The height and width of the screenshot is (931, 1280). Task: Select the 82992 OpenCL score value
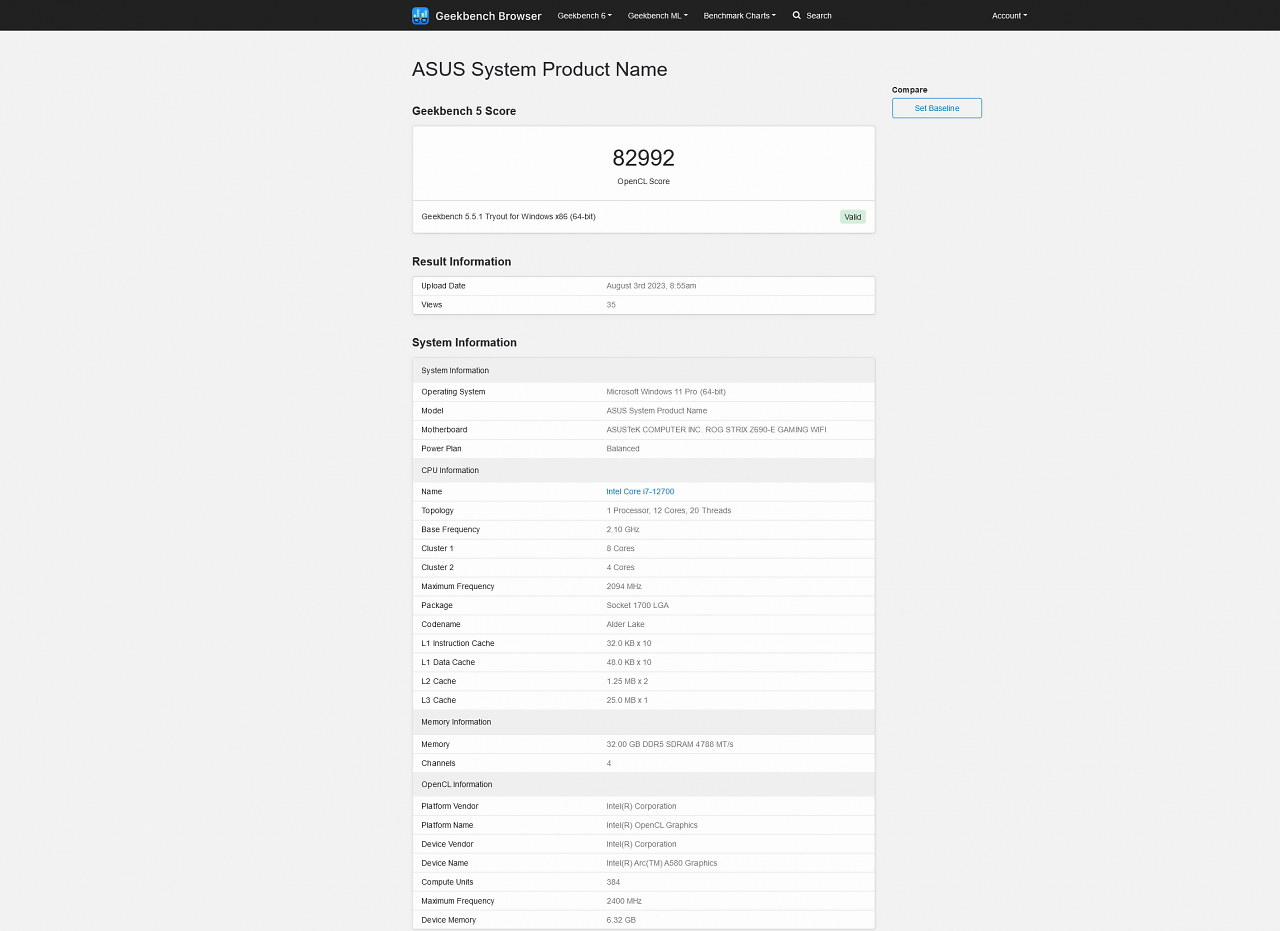(x=643, y=158)
